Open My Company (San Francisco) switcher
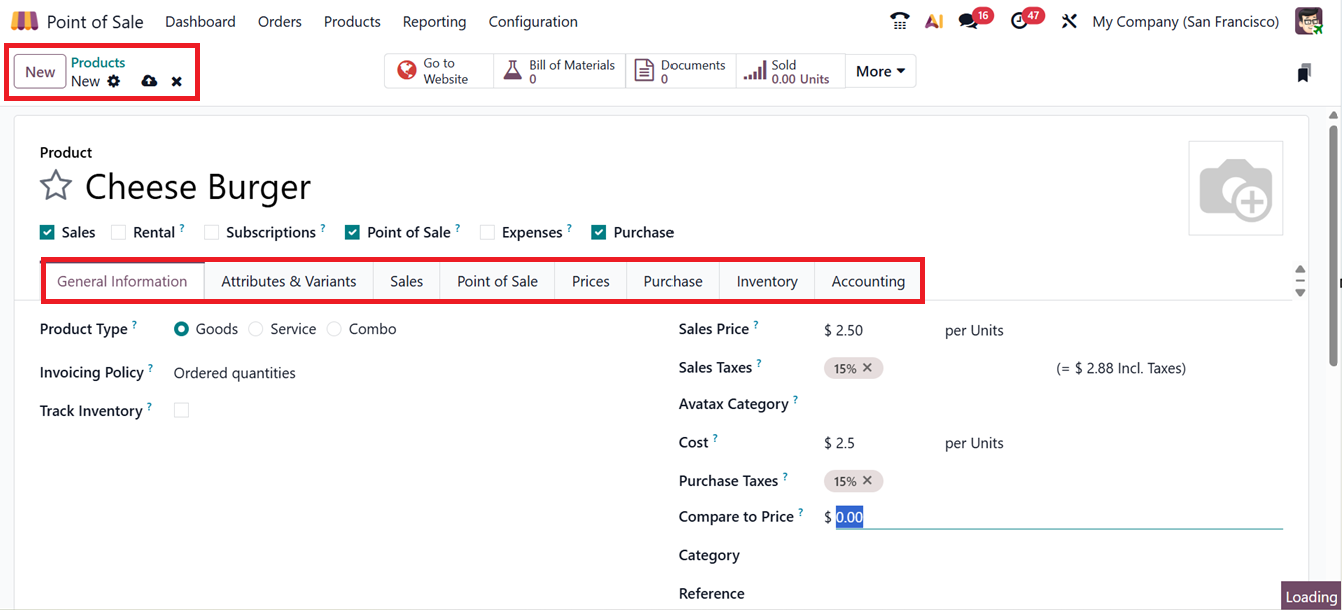The image size is (1342, 610). pos(1185,21)
